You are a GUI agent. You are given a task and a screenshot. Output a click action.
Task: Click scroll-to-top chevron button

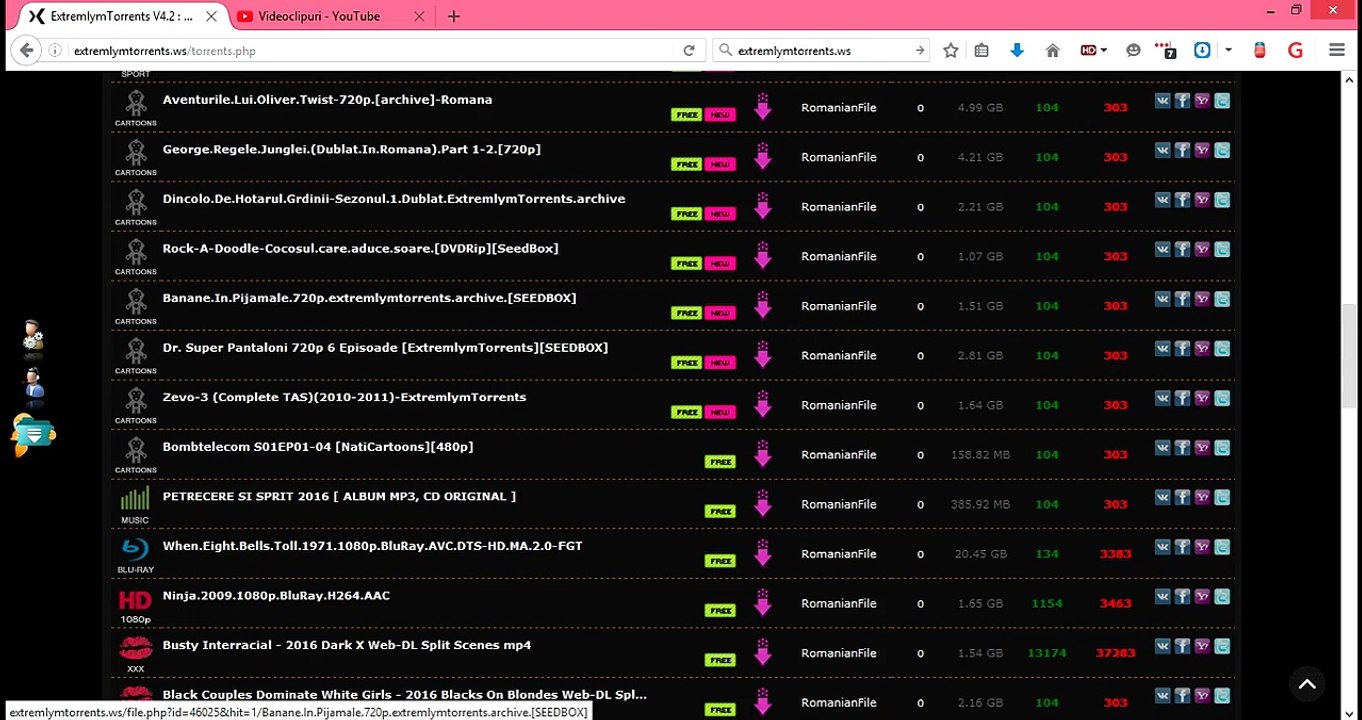(x=1307, y=685)
